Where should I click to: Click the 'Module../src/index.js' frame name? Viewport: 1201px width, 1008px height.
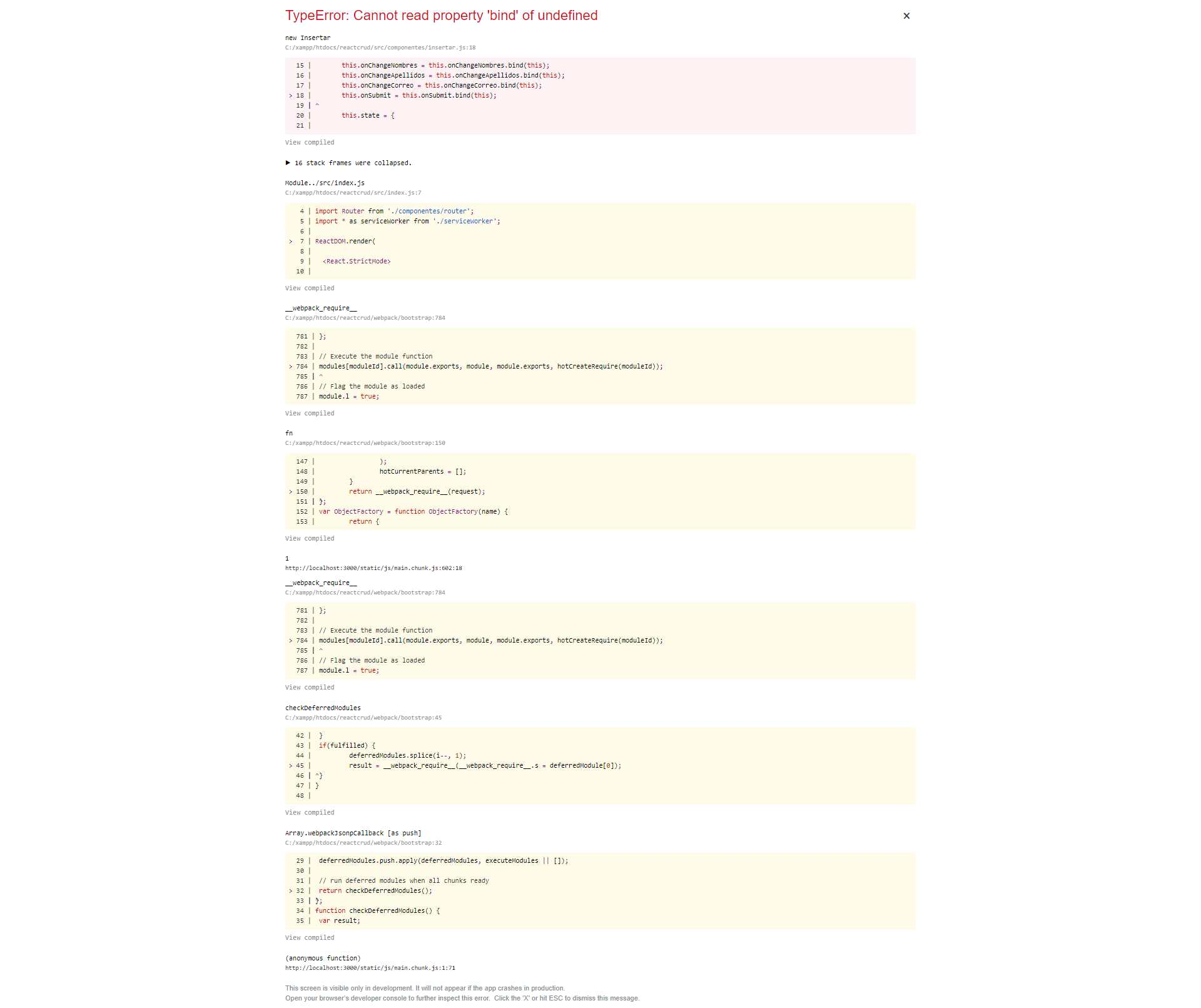click(325, 183)
